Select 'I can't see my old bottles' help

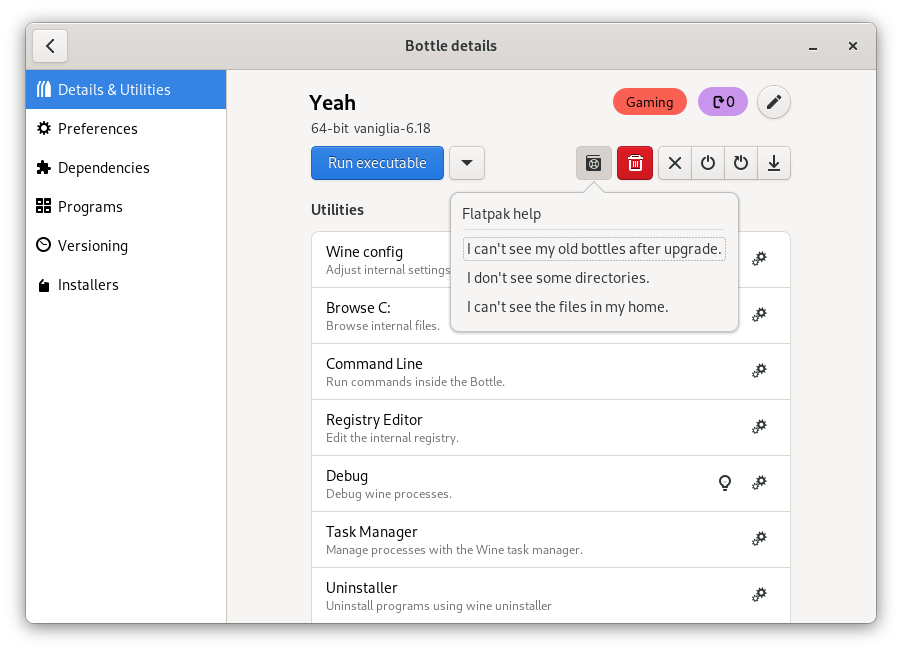click(x=594, y=249)
